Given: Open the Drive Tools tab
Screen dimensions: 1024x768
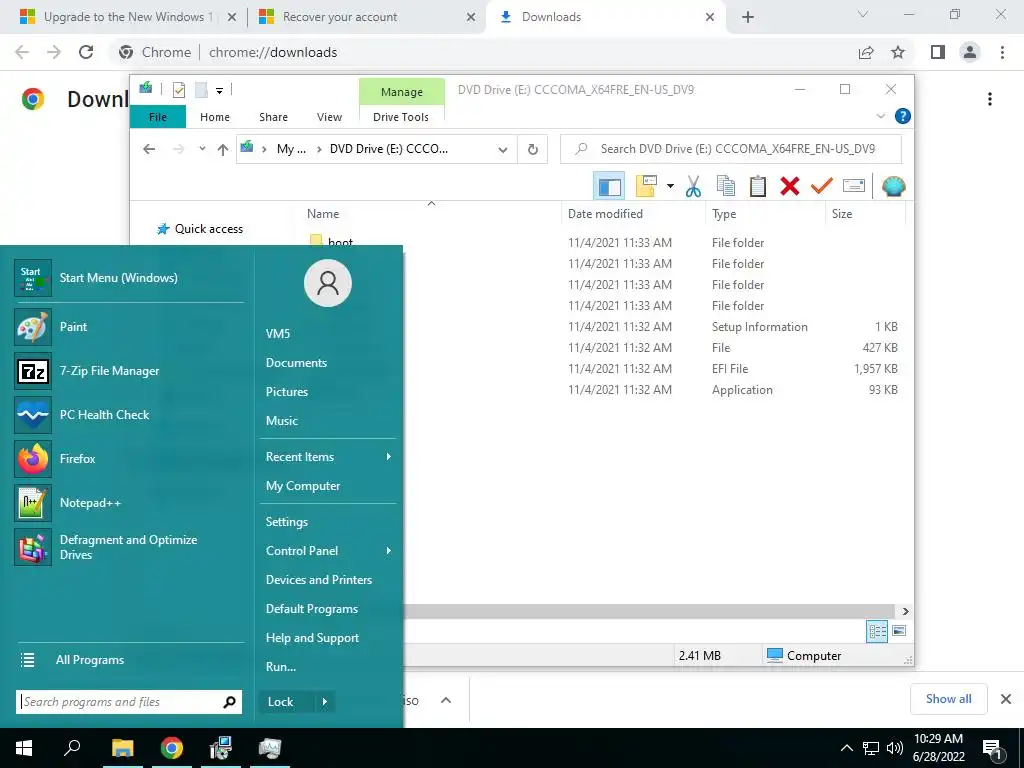Looking at the screenshot, I should [x=401, y=117].
